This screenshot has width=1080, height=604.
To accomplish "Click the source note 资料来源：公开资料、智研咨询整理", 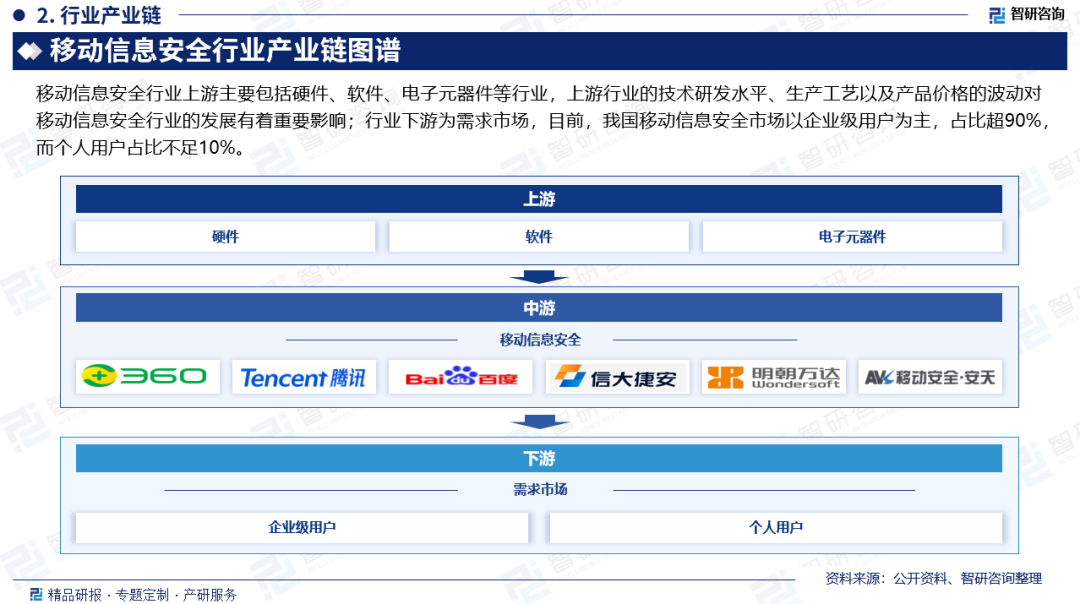I will [933, 579].
